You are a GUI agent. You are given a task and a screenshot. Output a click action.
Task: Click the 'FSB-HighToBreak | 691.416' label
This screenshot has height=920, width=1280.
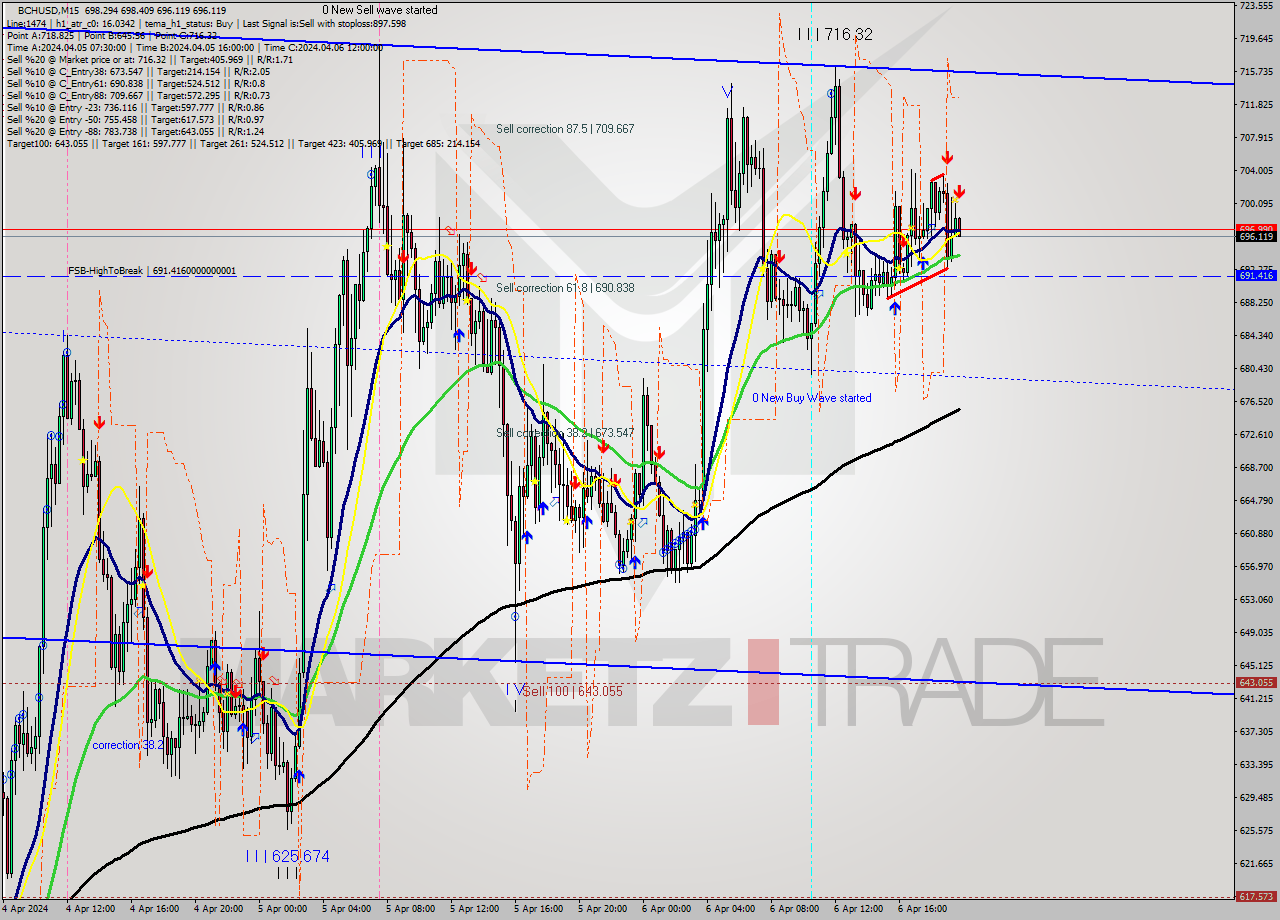(152, 271)
